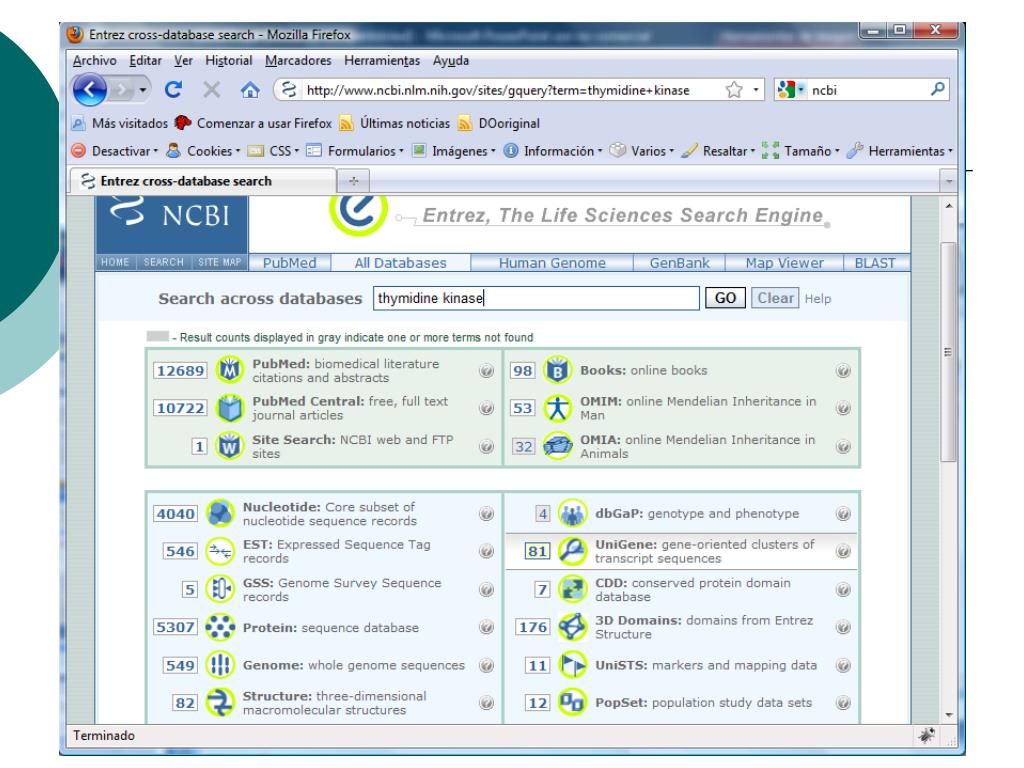Click the OMIM human figure icon

(558, 408)
